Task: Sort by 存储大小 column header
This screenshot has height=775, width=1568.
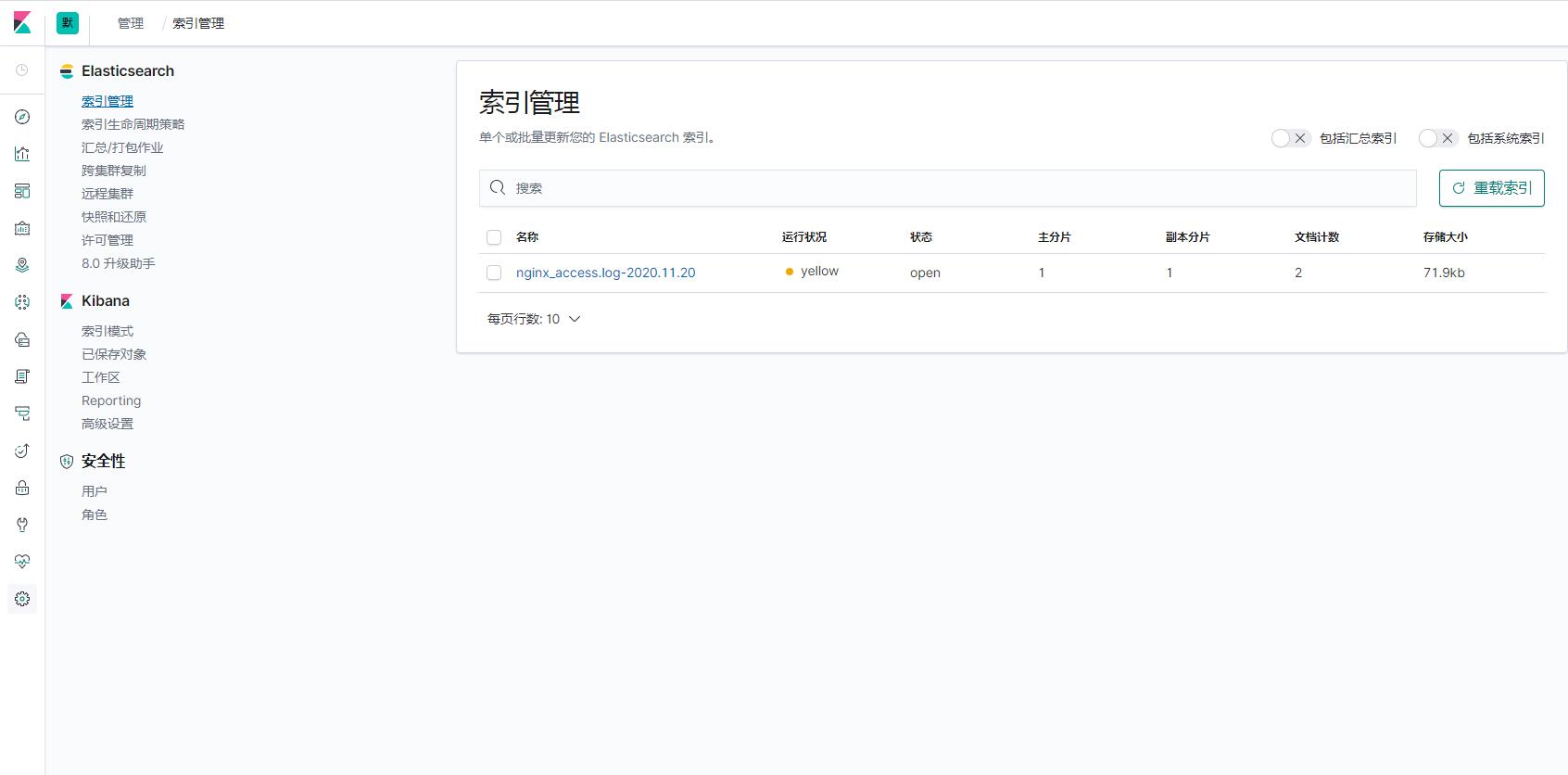Action: point(1446,237)
